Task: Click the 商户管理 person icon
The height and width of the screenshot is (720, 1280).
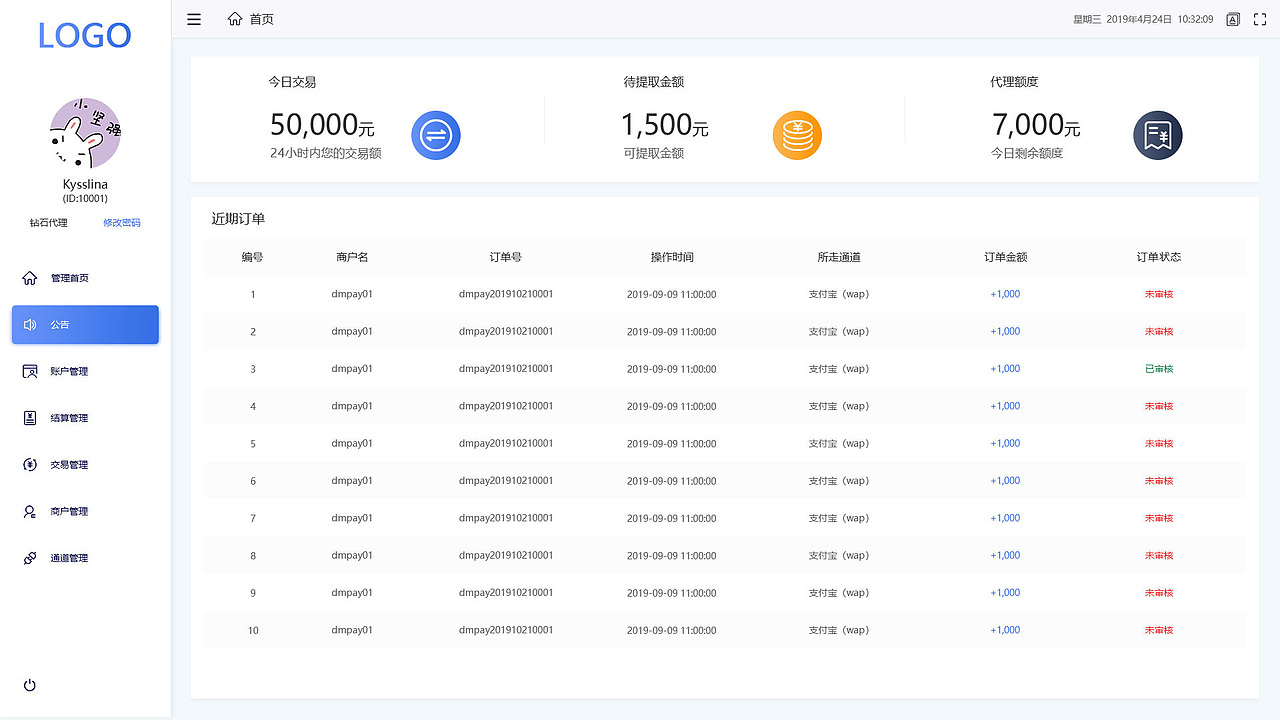Action: click(x=30, y=511)
